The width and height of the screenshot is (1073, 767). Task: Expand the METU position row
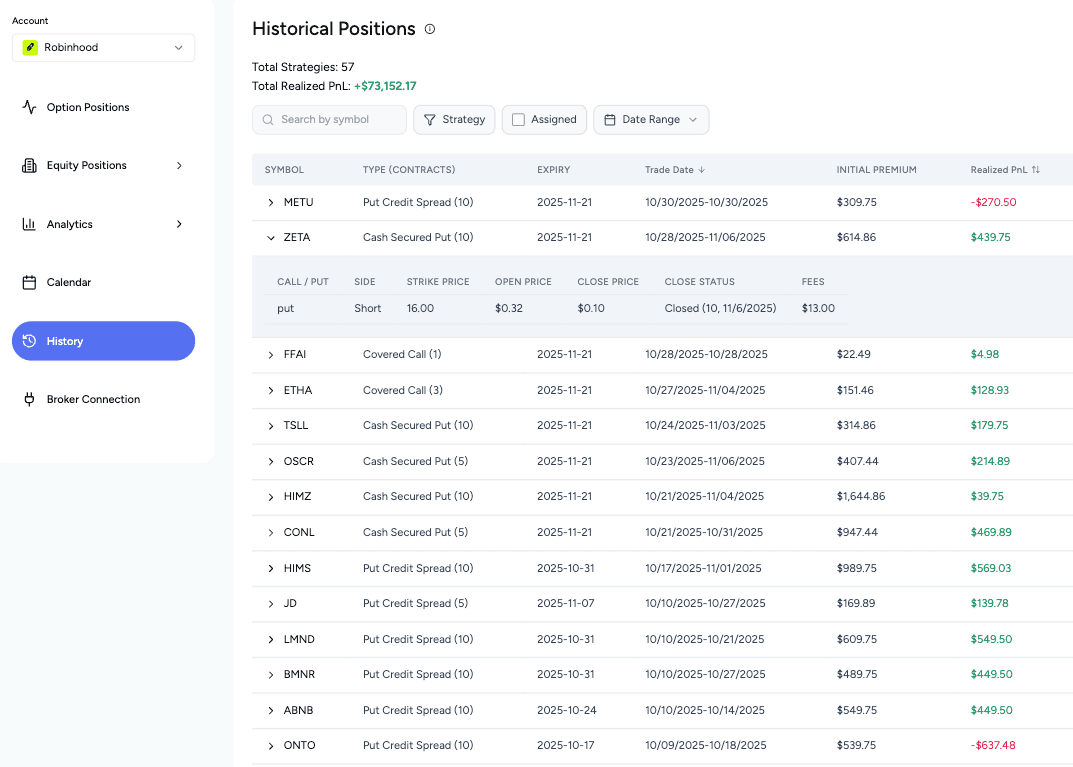coord(270,202)
